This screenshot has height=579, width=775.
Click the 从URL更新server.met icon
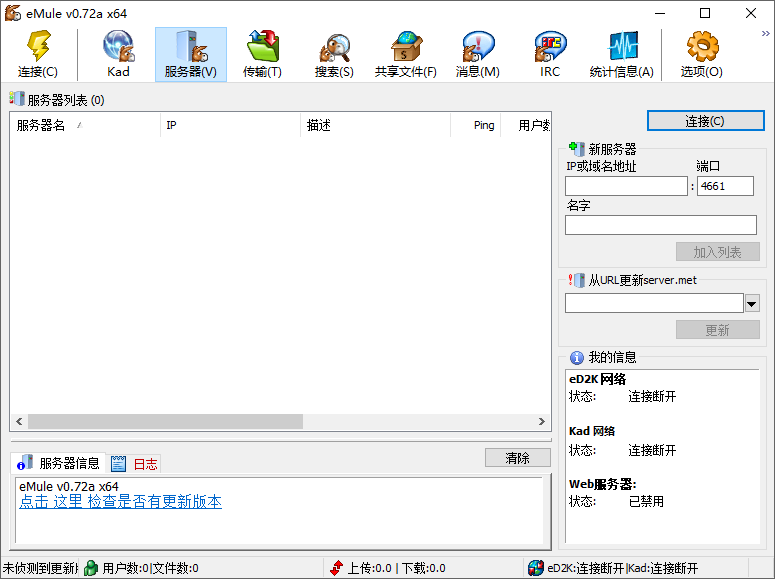[x=576, y=280]
